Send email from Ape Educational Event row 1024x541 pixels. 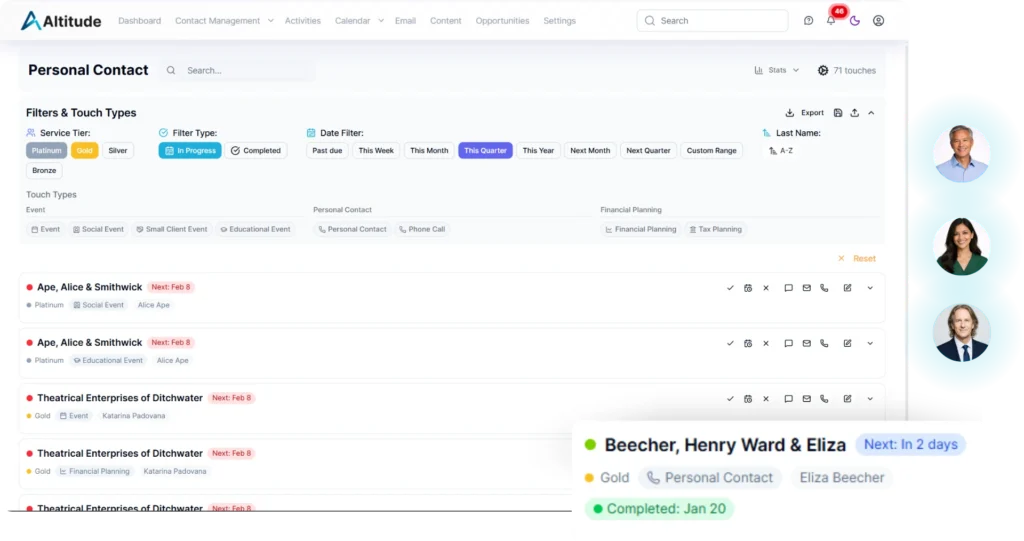pos(807,344)
